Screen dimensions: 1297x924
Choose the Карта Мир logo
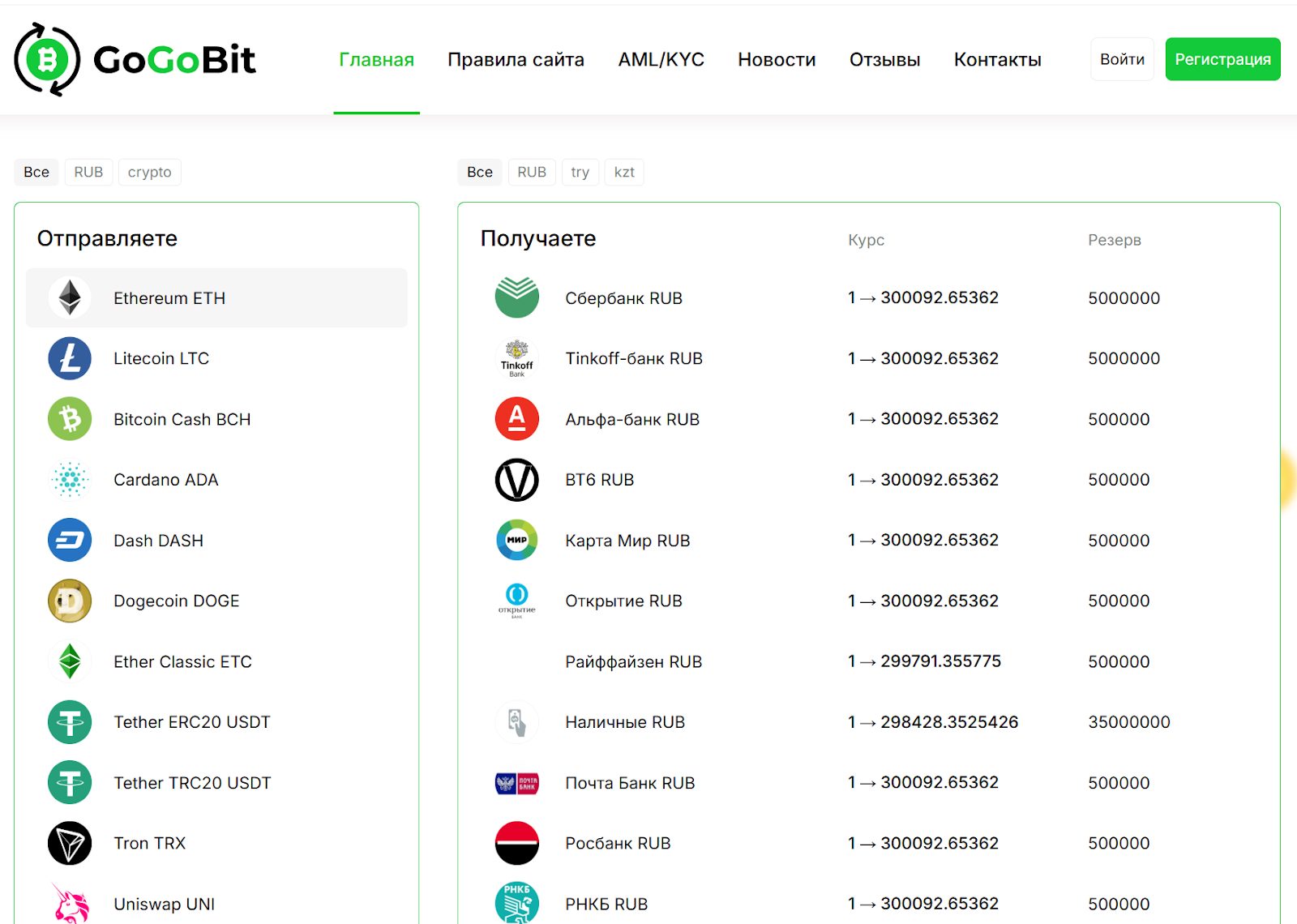[x=517, y=540]
